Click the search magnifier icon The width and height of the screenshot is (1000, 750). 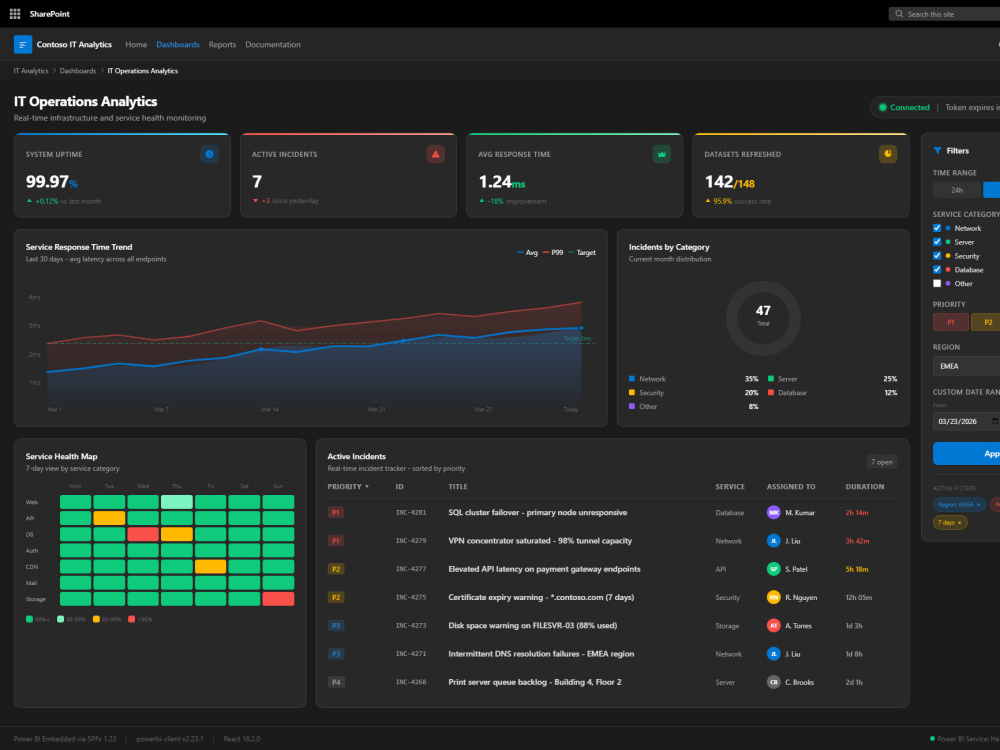click(x=899, y=13)
